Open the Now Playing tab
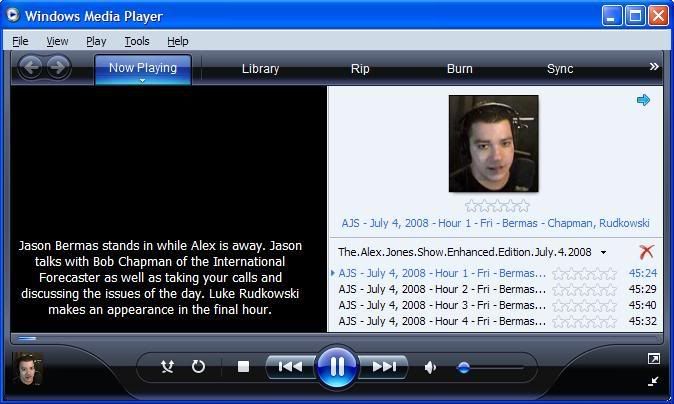674x404 pixels. pos(143,67)
